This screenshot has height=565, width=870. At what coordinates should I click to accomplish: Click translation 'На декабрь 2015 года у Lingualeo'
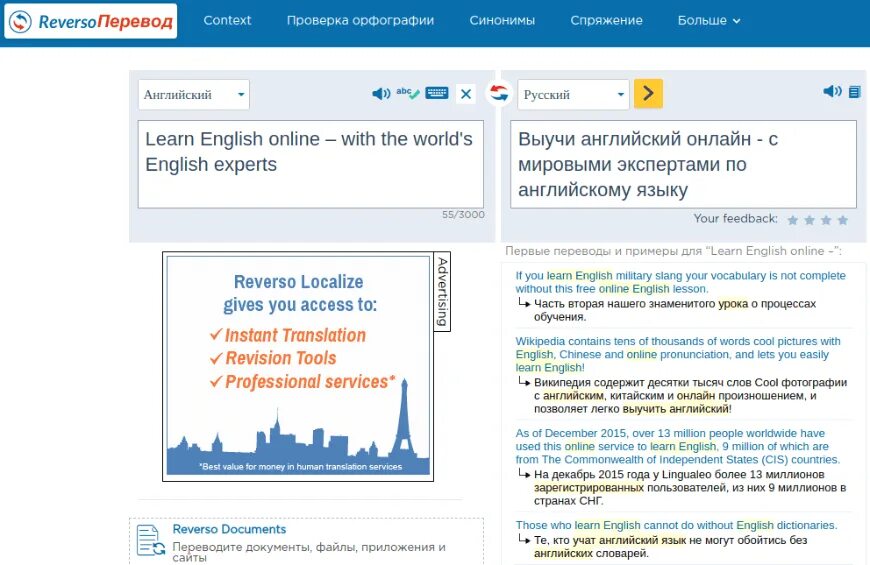point(690,487)
